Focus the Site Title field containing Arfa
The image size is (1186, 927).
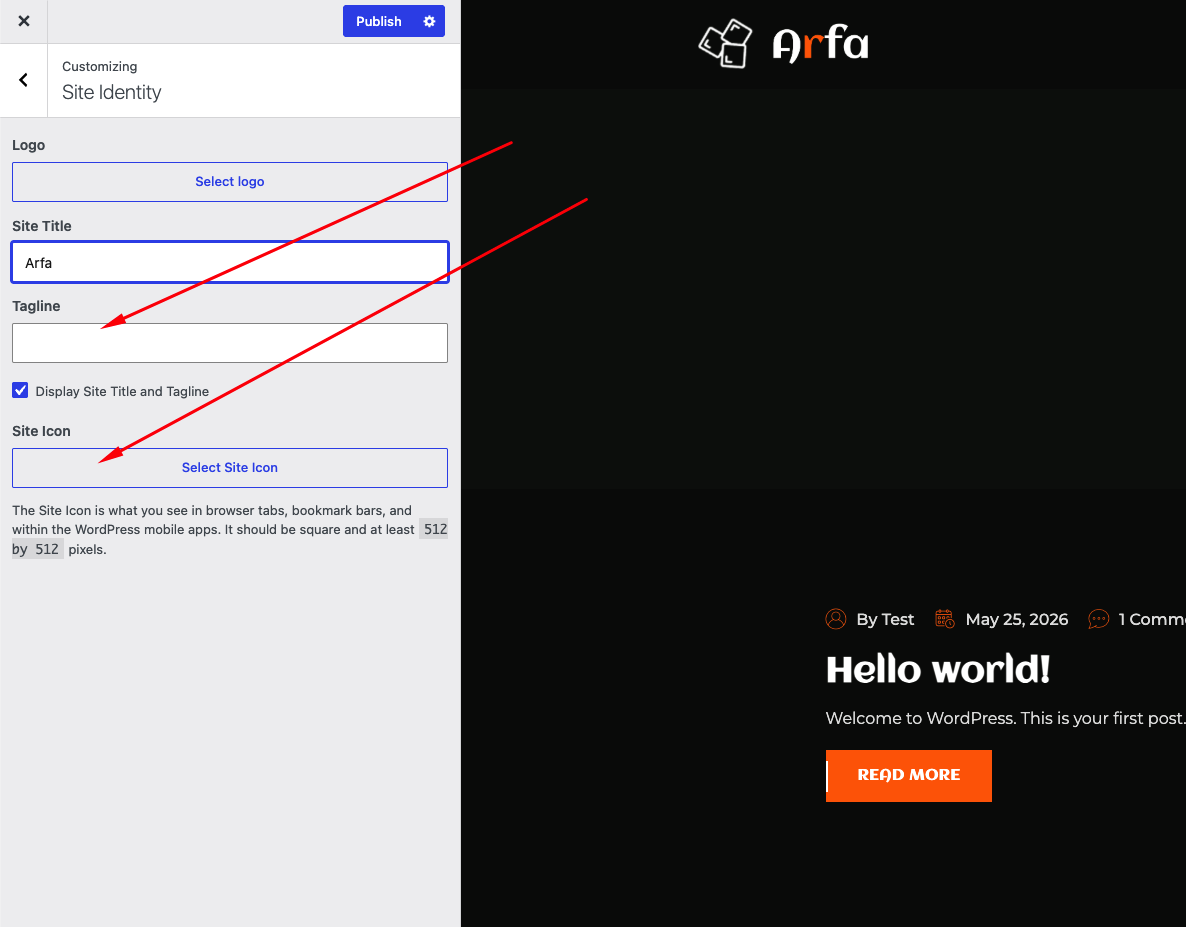[x=230, y=262]
